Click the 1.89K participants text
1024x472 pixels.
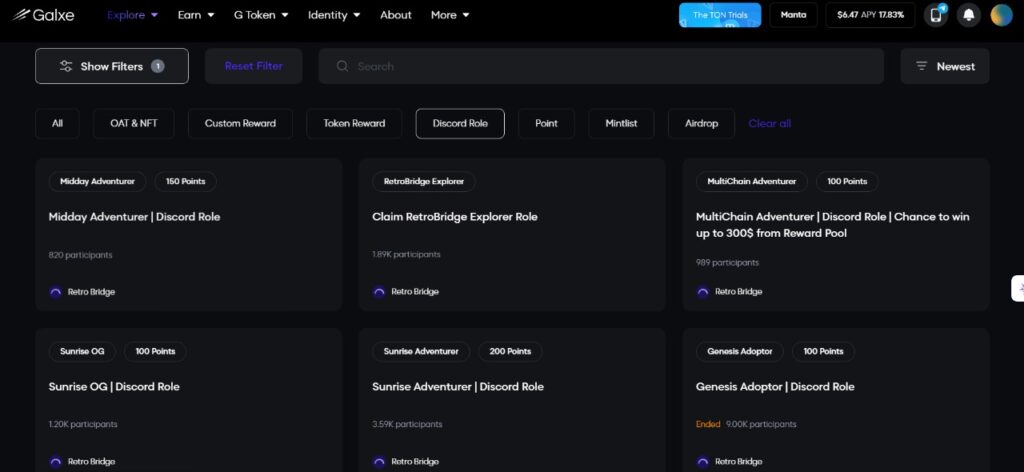tap(406, 254)
